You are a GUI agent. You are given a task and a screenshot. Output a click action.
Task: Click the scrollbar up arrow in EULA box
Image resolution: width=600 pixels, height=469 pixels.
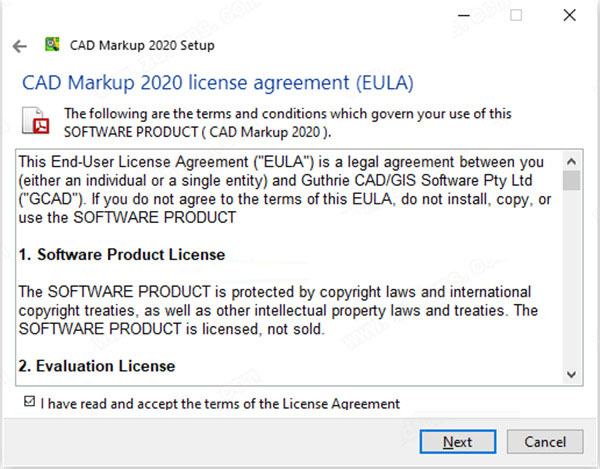click(x=571, y=161)
